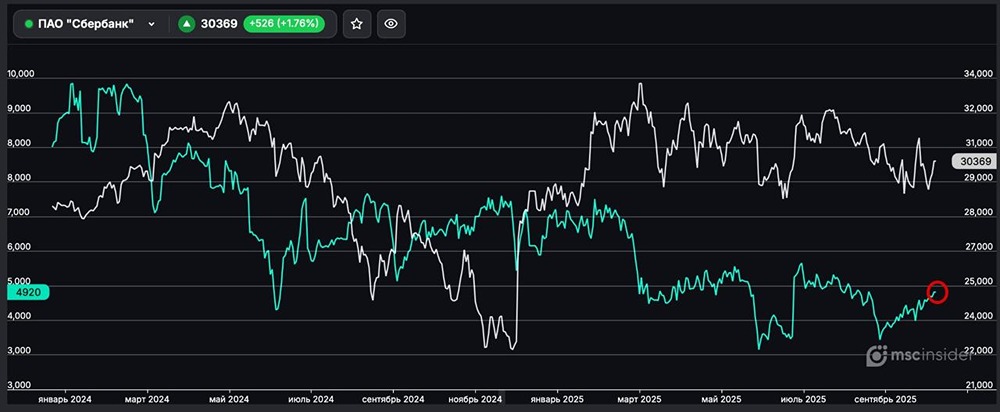This screenshot has width=1000, height=412.
Task: Click the 10,000 left axis label
Action: (20, 75)
